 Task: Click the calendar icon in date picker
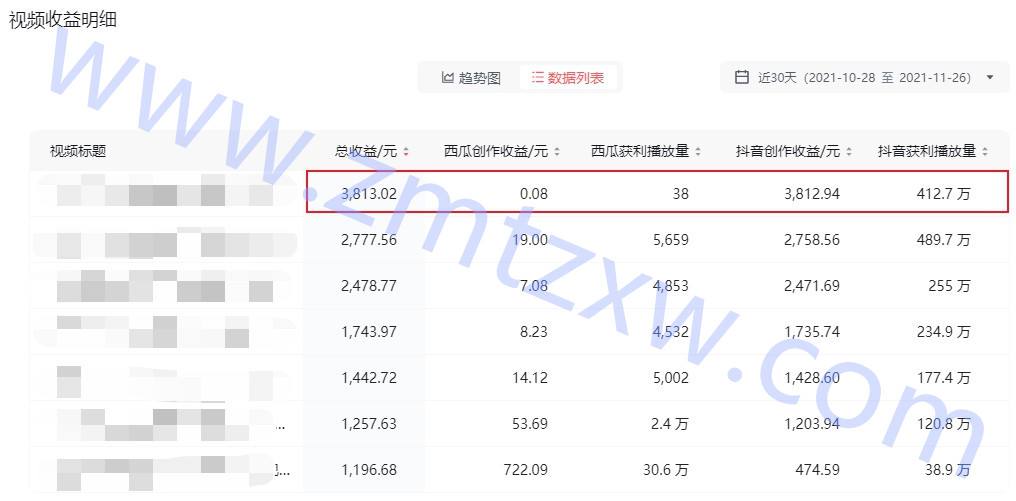(x=742, y=77)
